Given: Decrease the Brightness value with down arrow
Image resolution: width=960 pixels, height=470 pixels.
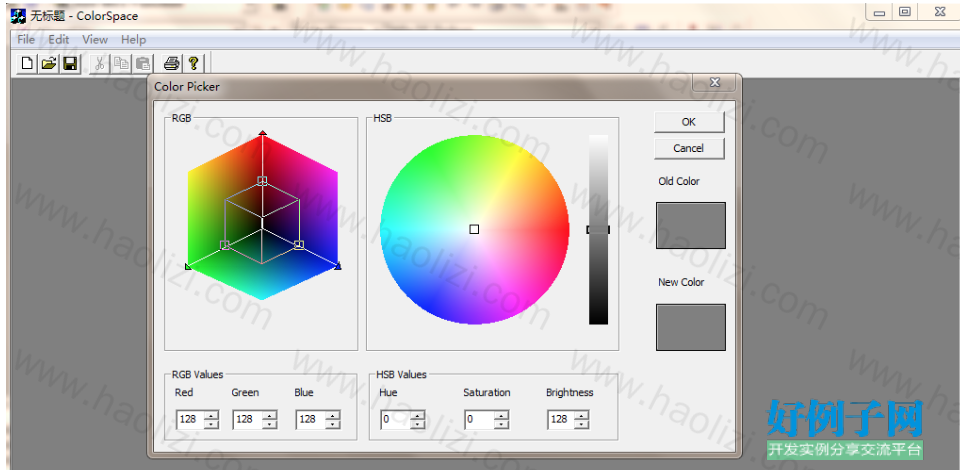Looking at the screenshot, I should click(x=582, y=424).
